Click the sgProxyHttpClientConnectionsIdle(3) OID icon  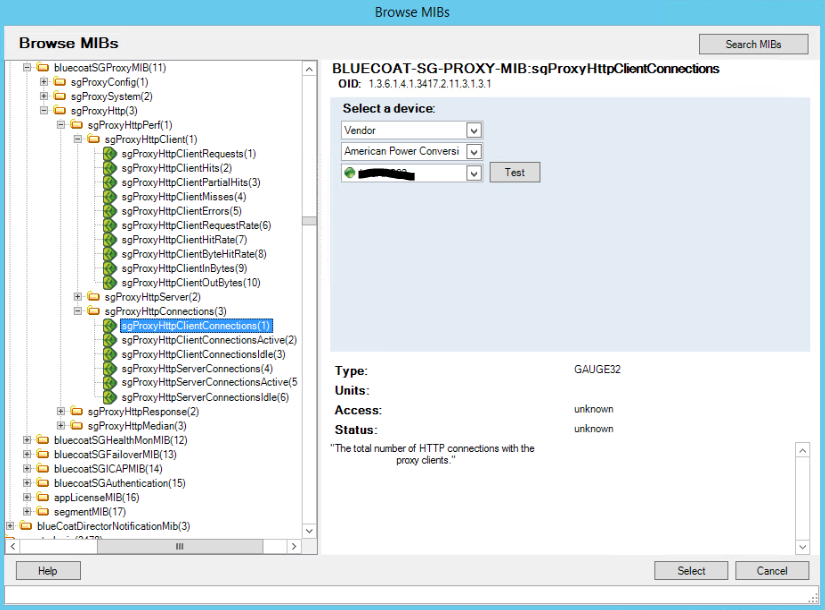[109, 354]
